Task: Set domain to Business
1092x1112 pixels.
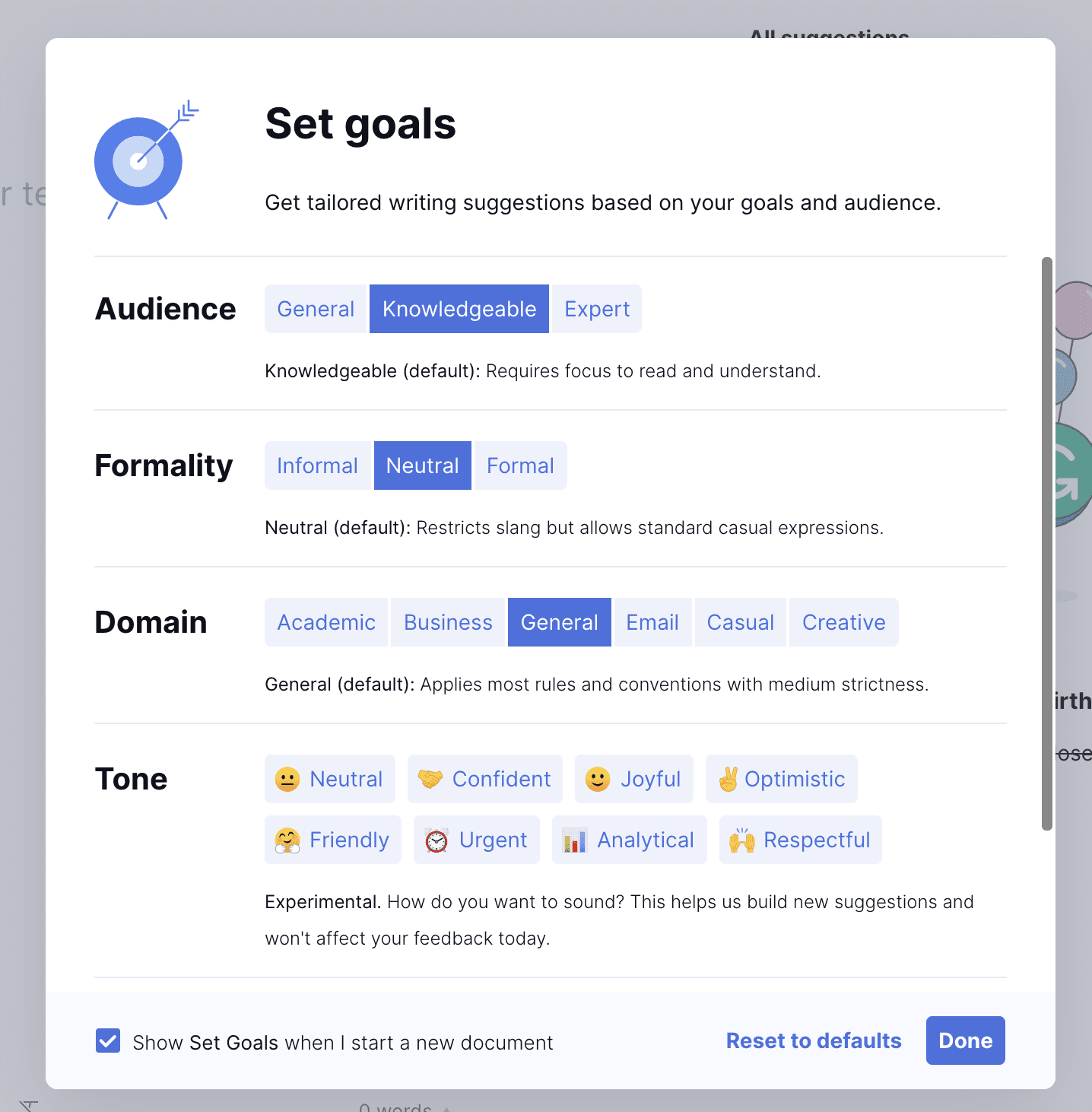Action: tap(448, 622)
